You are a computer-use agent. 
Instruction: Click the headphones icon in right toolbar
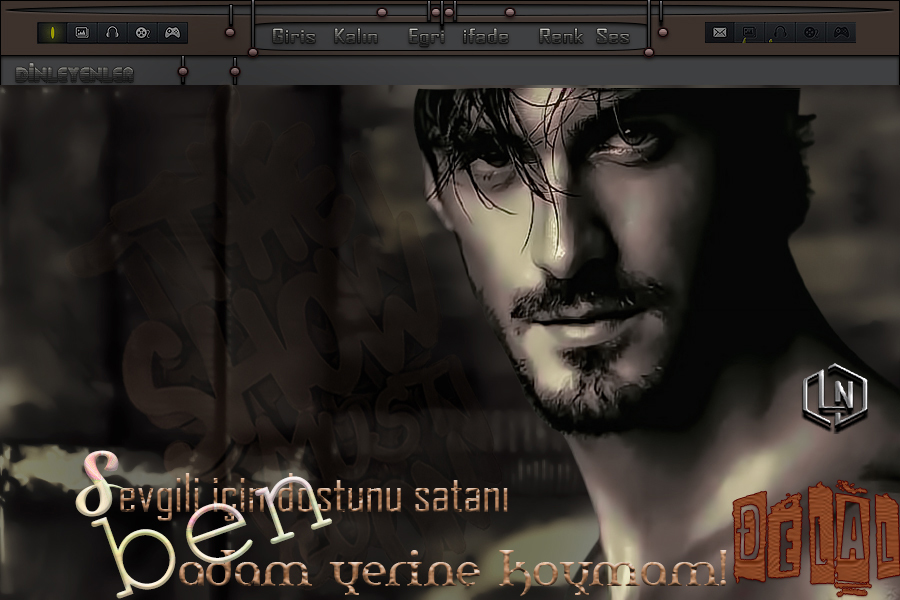(780, 33)
